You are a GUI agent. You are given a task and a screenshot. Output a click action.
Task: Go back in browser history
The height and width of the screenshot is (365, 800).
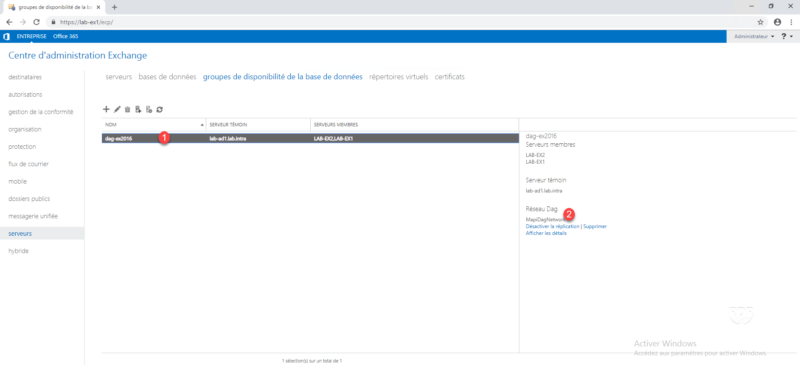coord(9,22)
